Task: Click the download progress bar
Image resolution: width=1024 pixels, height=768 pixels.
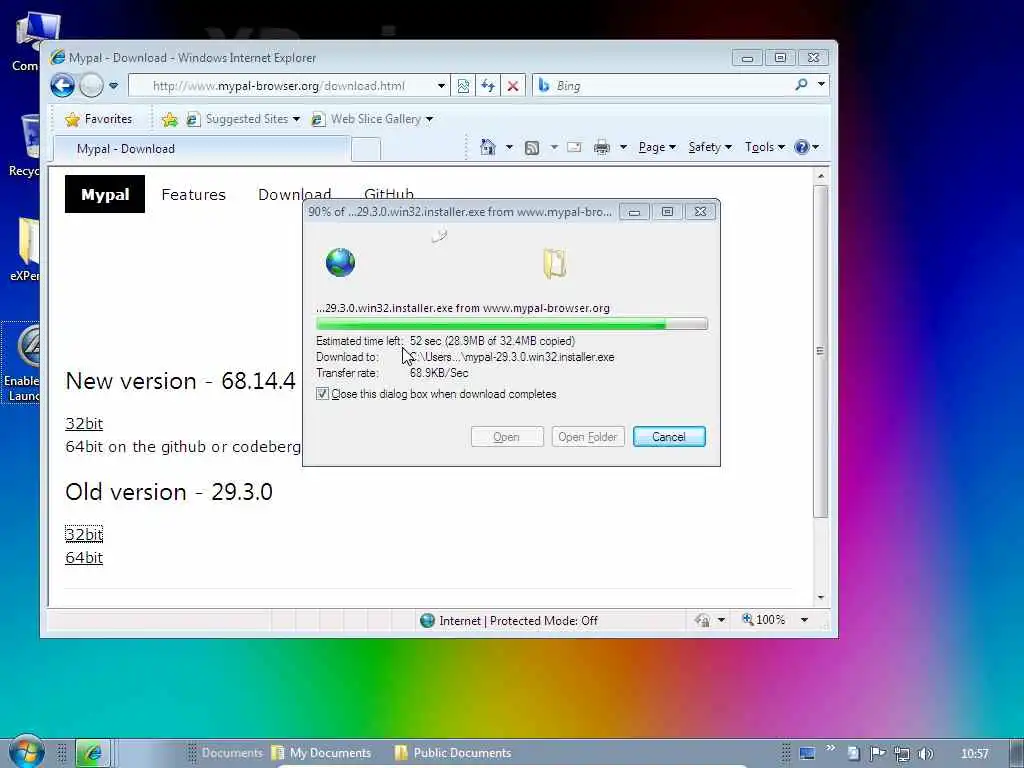Action: click(x=512, y=324)
